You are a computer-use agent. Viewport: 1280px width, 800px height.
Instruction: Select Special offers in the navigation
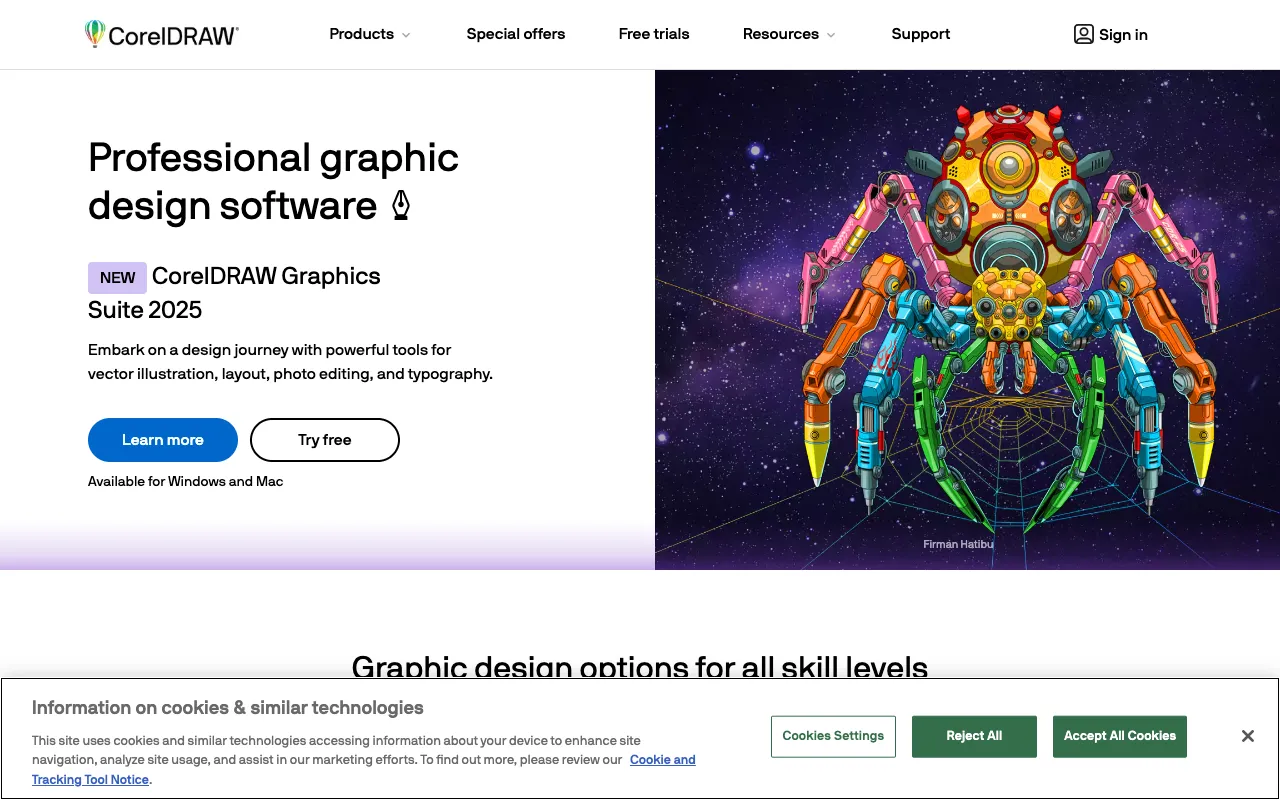(x=515, y=34)
